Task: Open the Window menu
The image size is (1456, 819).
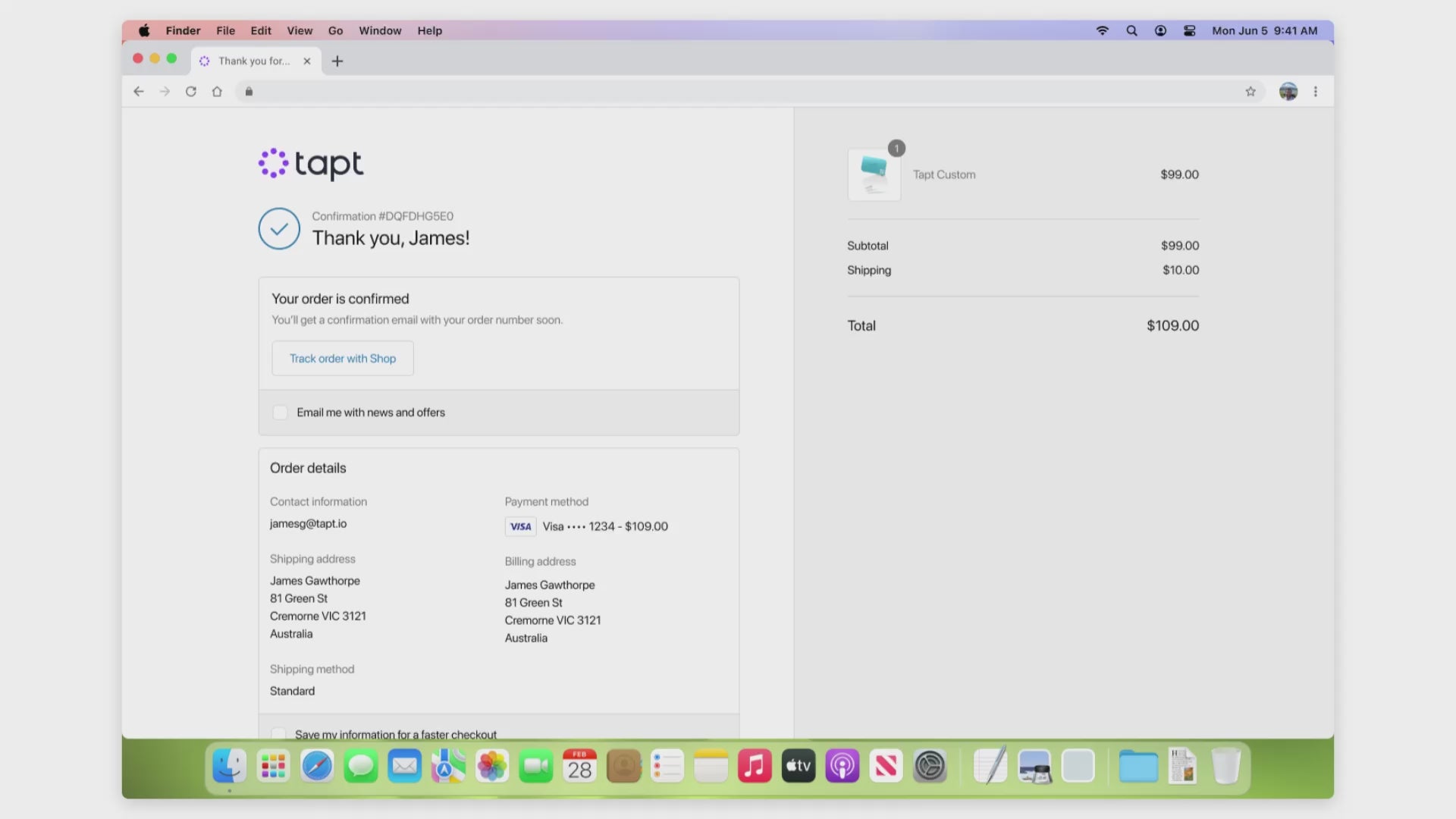Action: 380,30
